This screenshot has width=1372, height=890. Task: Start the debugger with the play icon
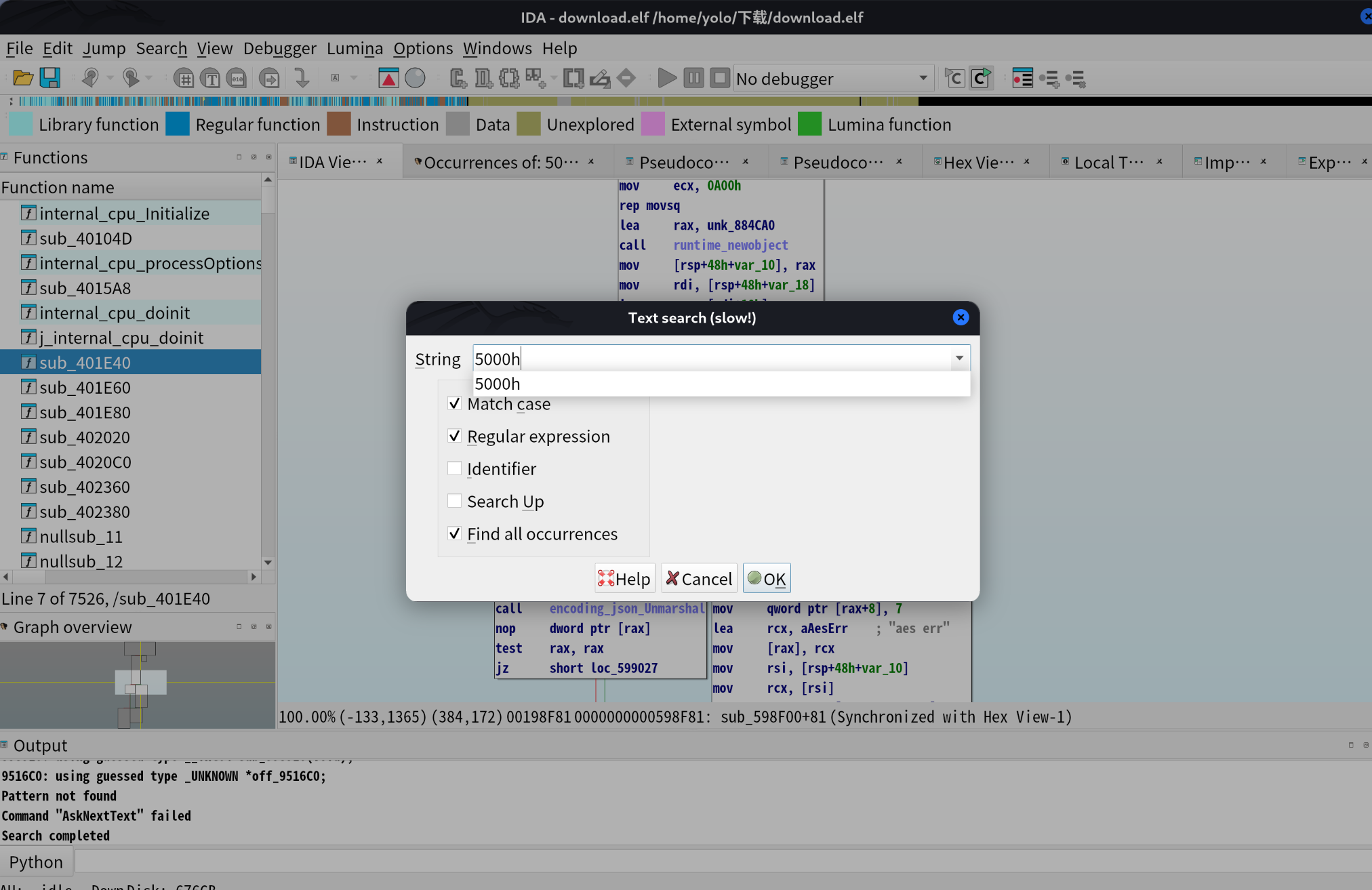click(667, 78)
